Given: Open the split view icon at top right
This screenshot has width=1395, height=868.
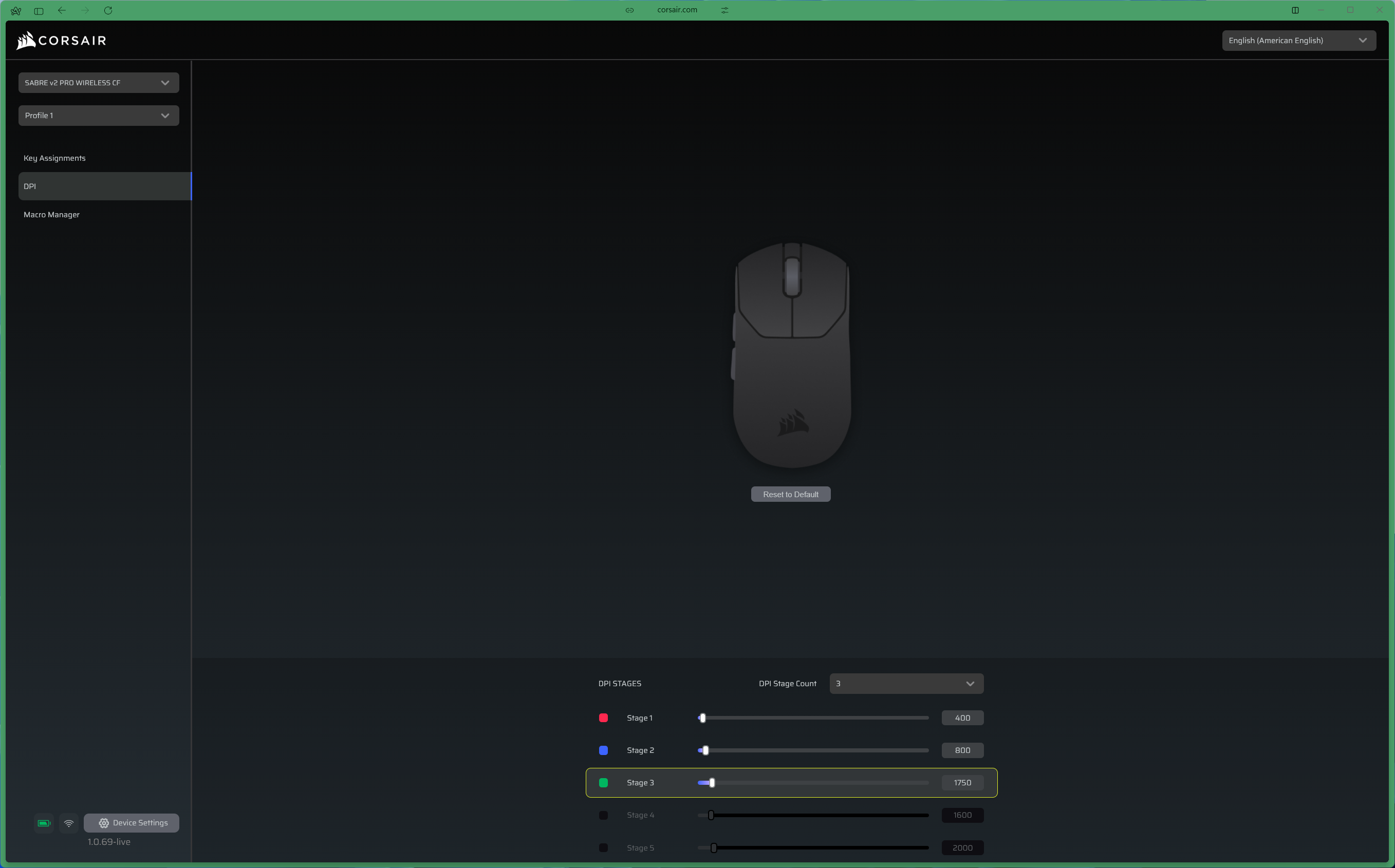Looking at the screenshot, I should tap(1295, 10).
